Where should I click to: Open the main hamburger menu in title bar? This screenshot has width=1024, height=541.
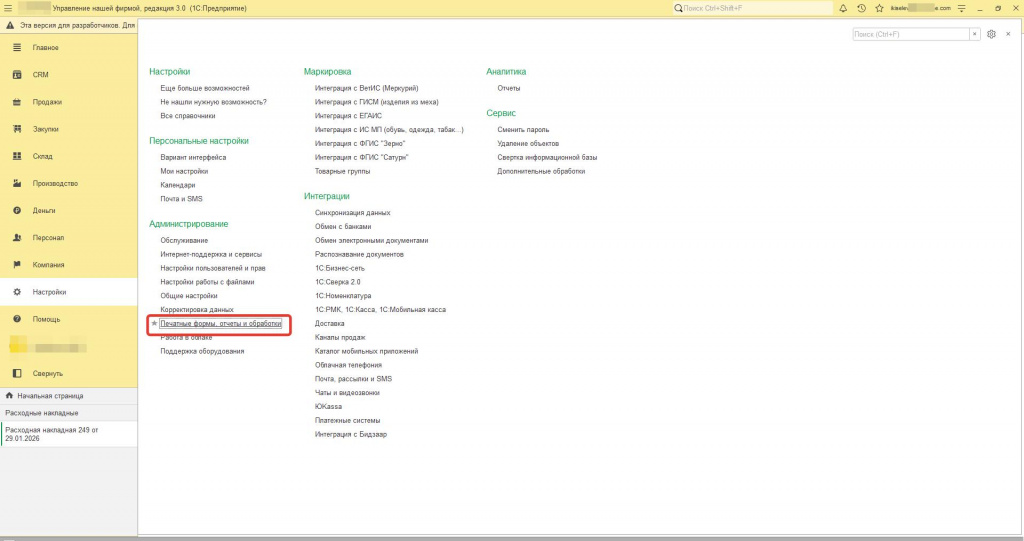click(8, 8)
